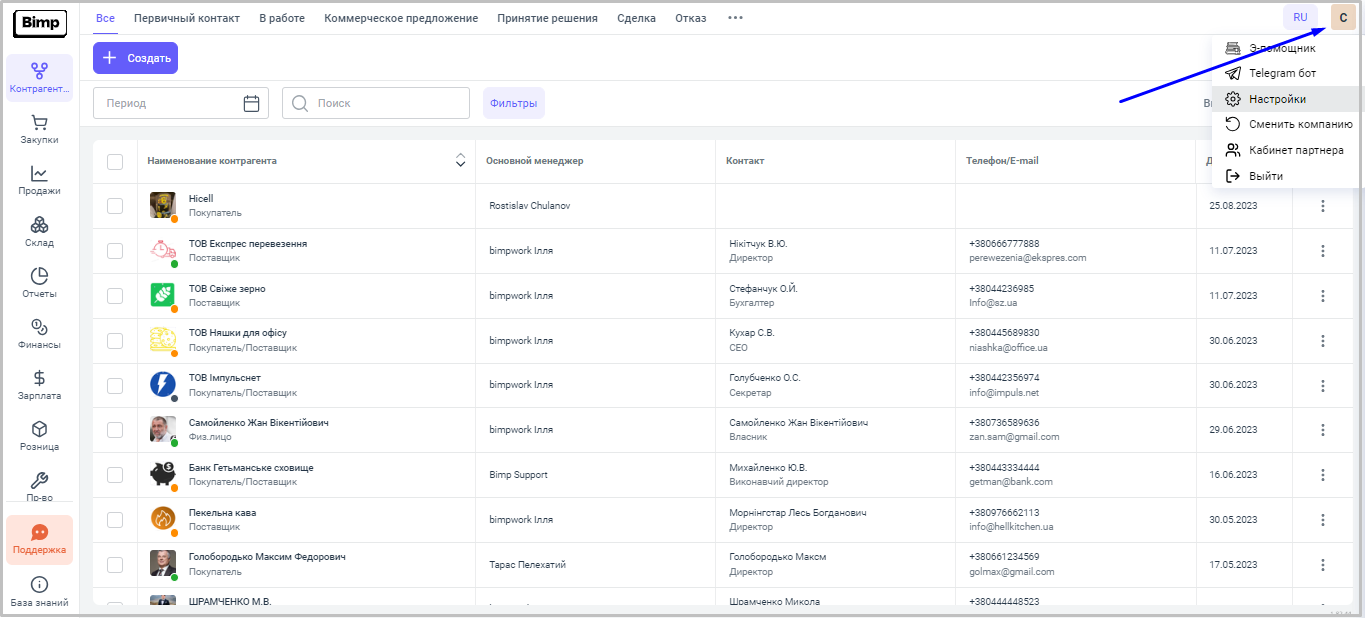The height and width of the screenshot is (618, 1365).
Task: Select the ТОВ Імпульснет row checkbox
Action: (115, 385)
